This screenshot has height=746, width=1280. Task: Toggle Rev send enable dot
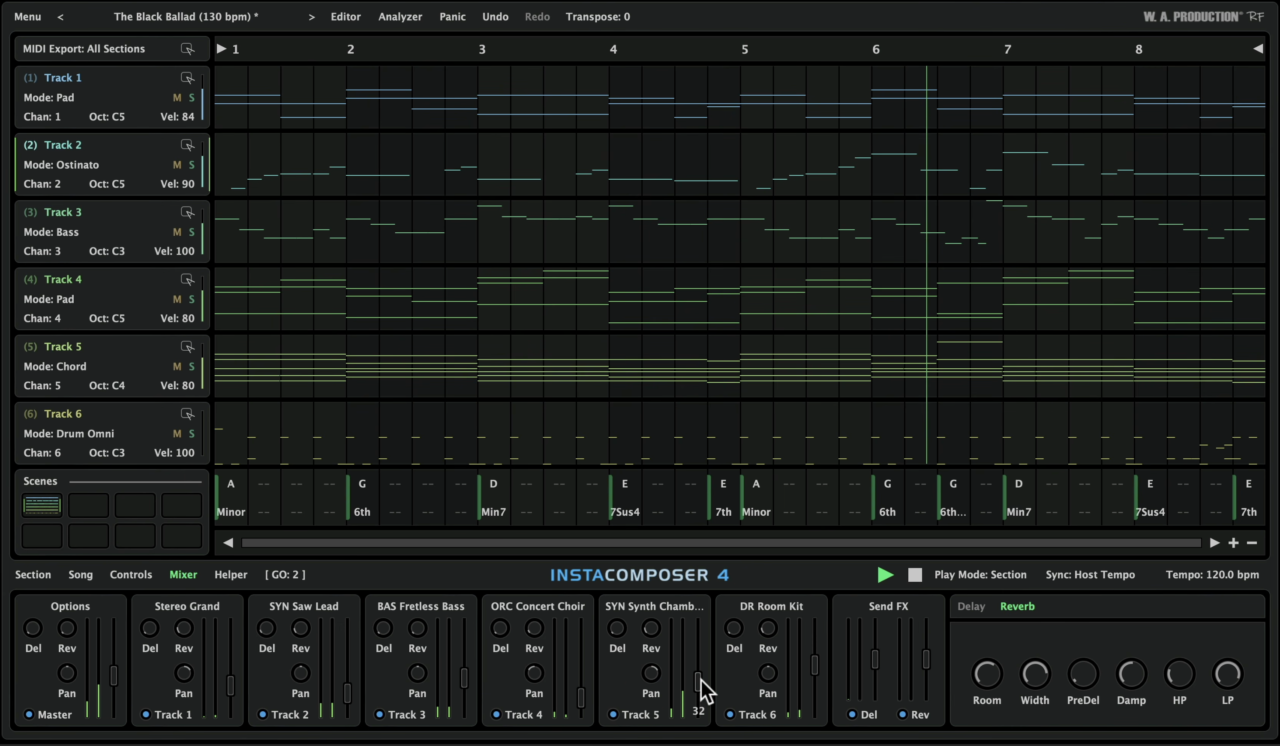tap(902, 715)
